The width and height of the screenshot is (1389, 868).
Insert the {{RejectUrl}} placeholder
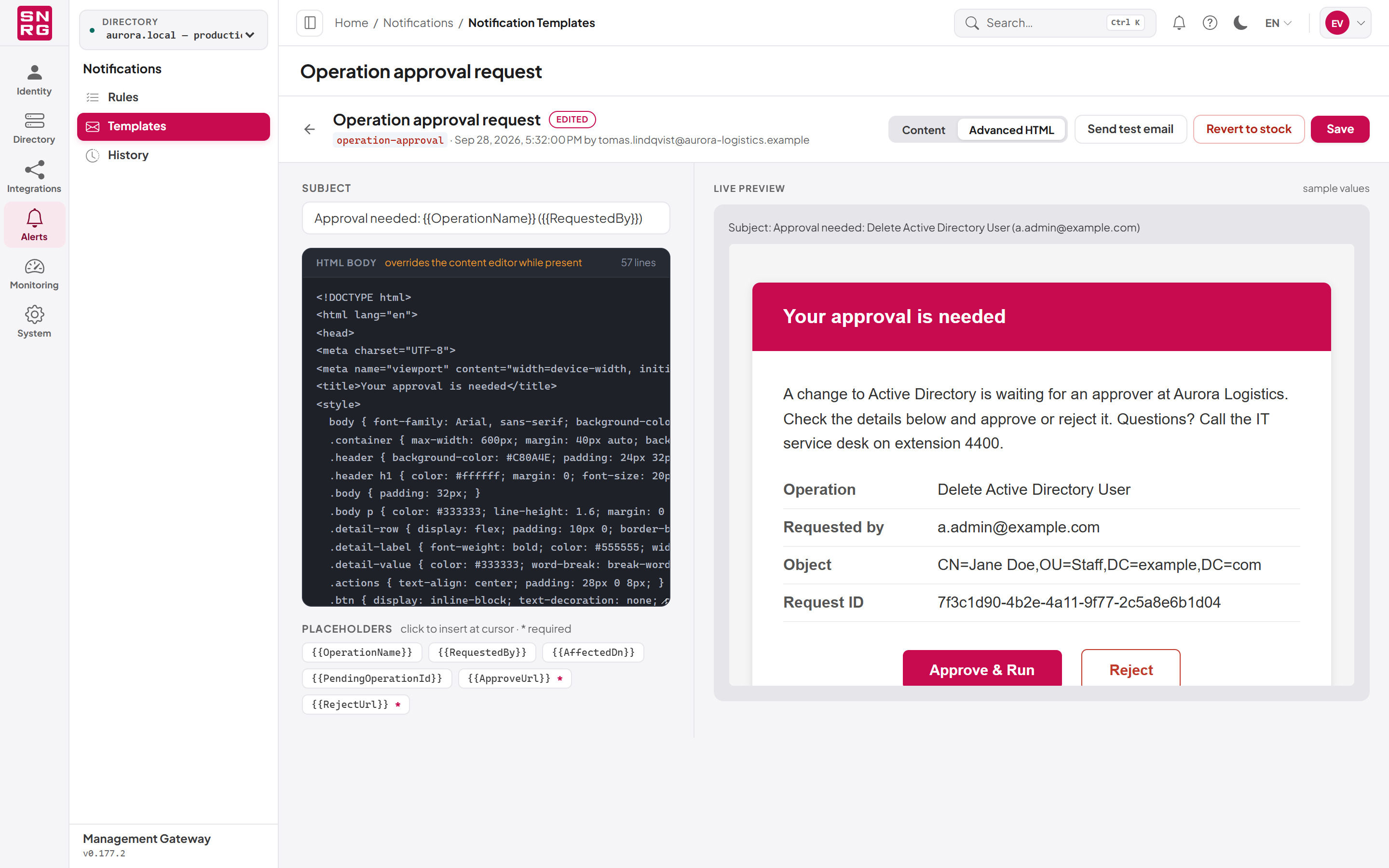pyautogui.click(x=355, y=705)
